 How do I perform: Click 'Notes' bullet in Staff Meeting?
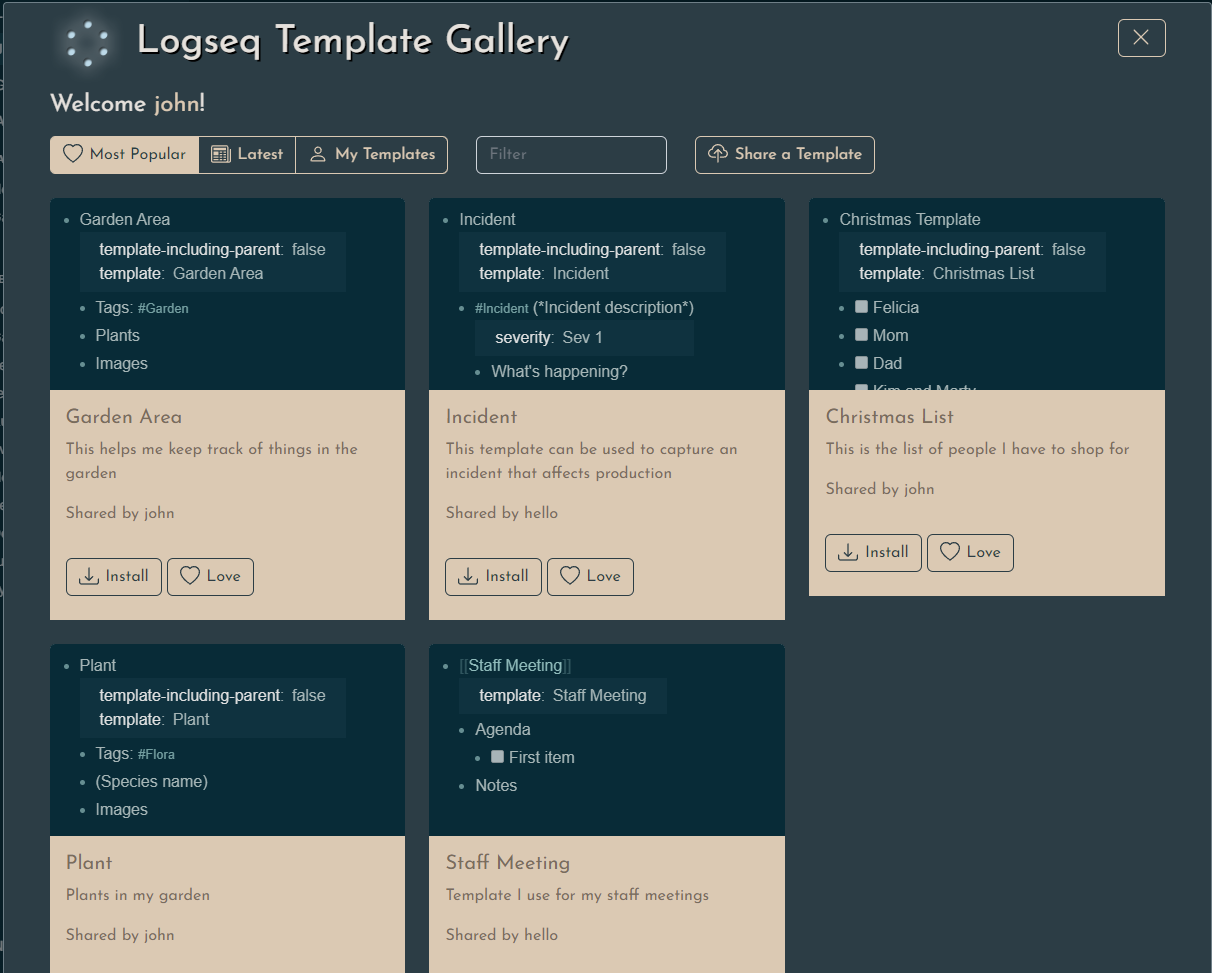tap(496, 786)
